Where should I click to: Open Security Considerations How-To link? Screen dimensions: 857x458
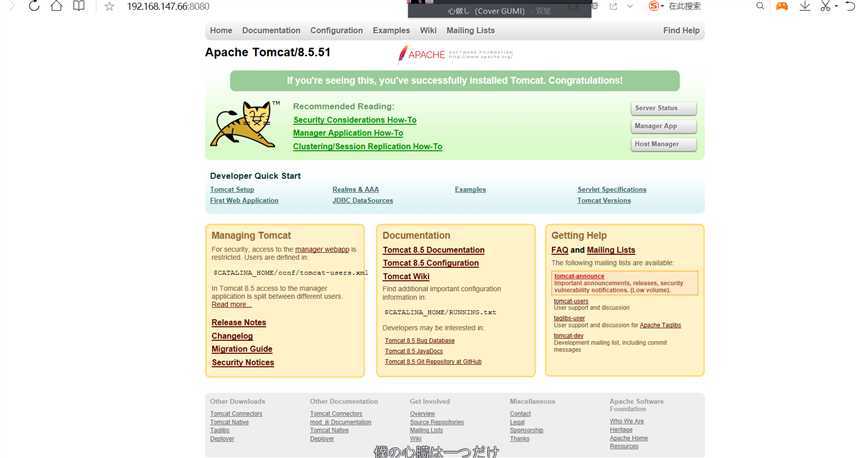click(x=355, y=120)
